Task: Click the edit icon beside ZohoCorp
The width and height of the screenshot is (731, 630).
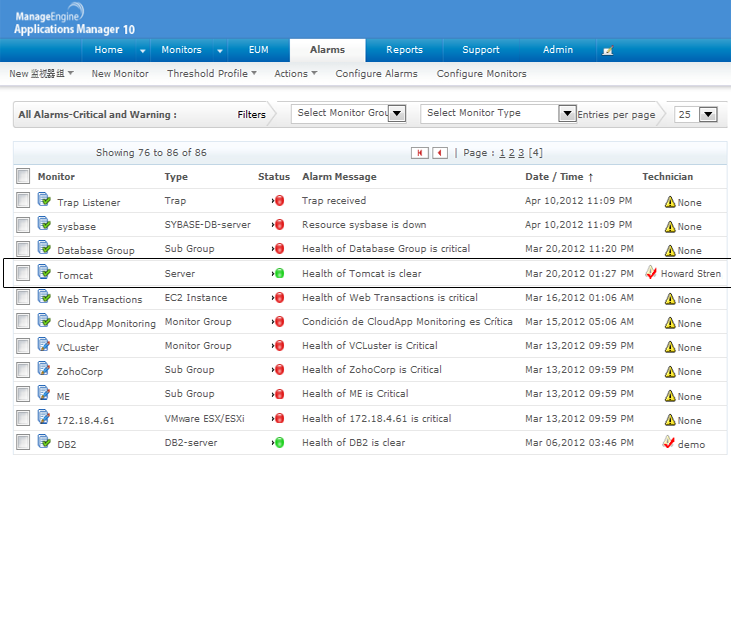Action: (x=44, y=368)
